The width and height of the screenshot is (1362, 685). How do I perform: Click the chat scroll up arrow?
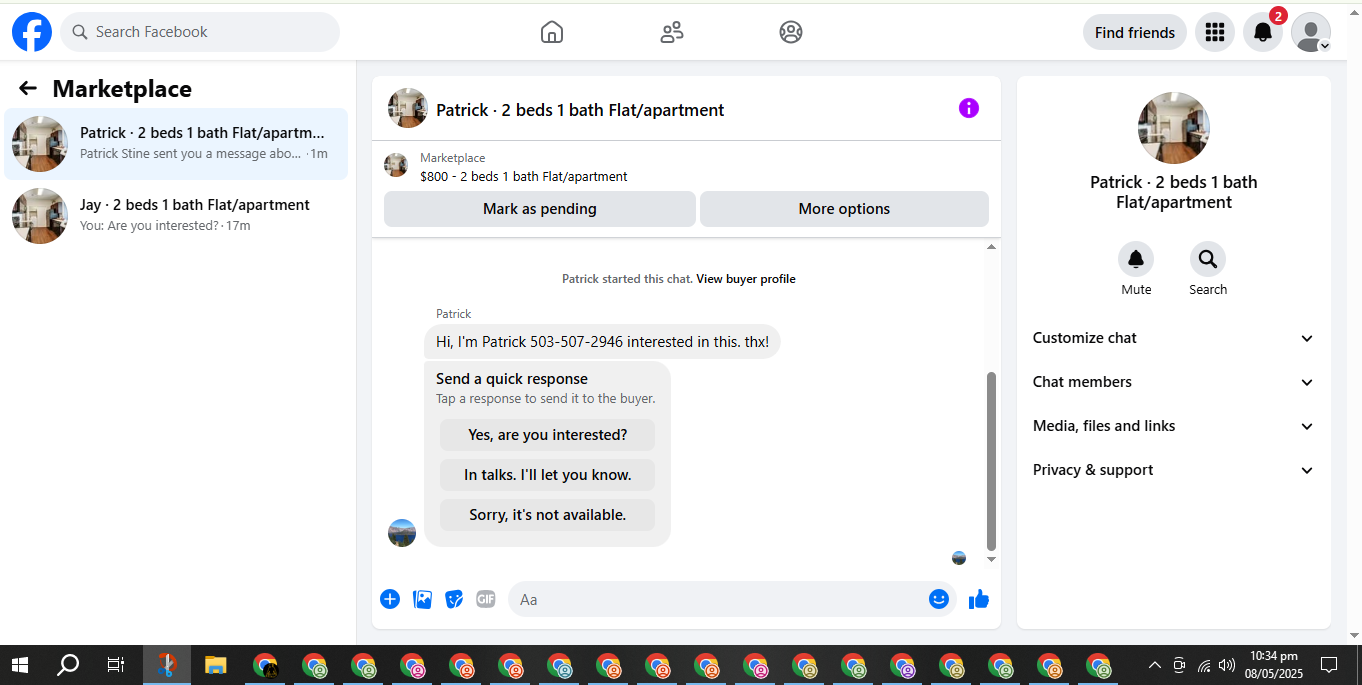pyautogui.click(x=992, y=247)
